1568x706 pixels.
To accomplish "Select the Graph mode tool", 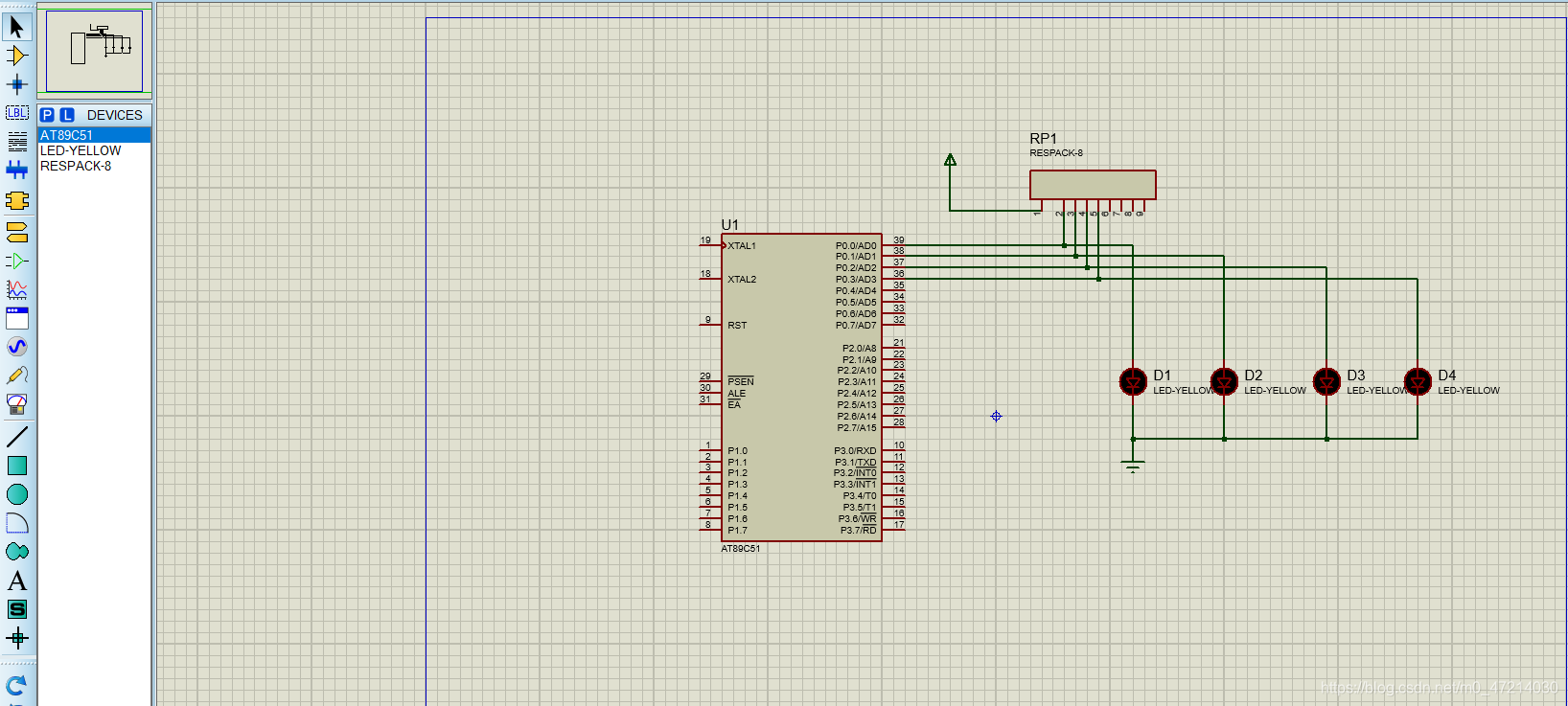I will point(16,288).
